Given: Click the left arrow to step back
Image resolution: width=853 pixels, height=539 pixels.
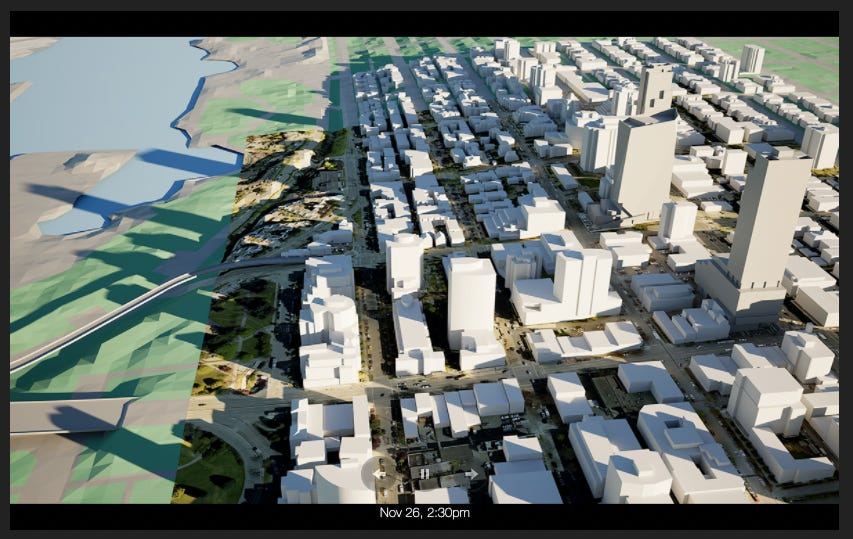Looking at the screenshot, I should (379, 474).
